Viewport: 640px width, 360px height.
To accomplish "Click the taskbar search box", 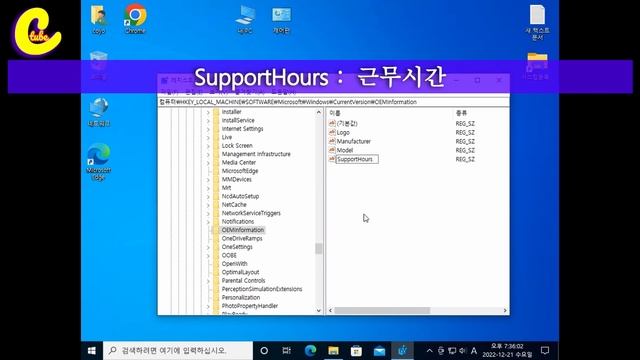I will [x=178, y=351].
